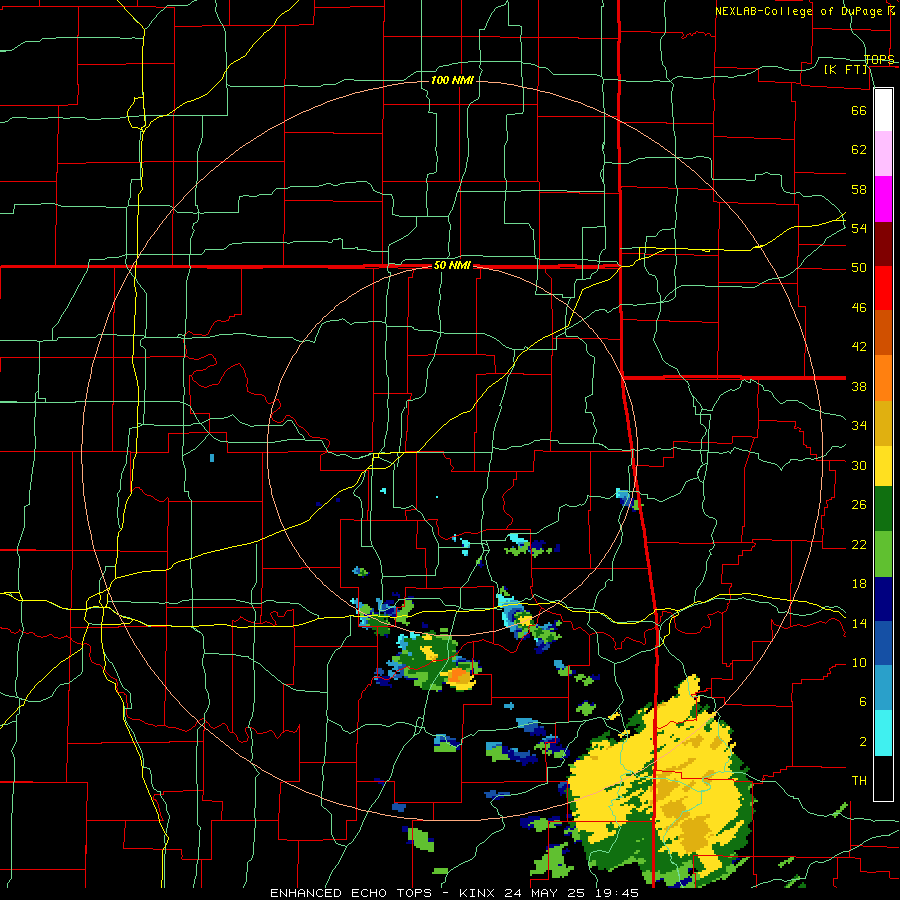Screen dimensions: 900x900
Task: Click the 34 legend value
Action: tap(859, 426)
